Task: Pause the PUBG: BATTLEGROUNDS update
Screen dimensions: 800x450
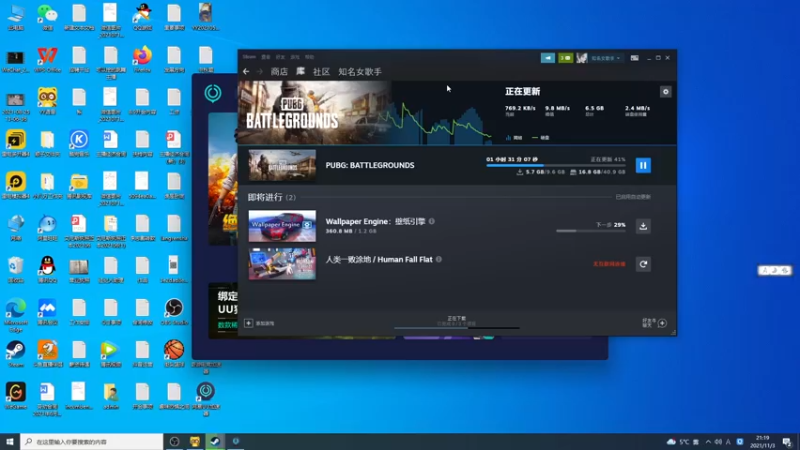Action: pos(643,165)
